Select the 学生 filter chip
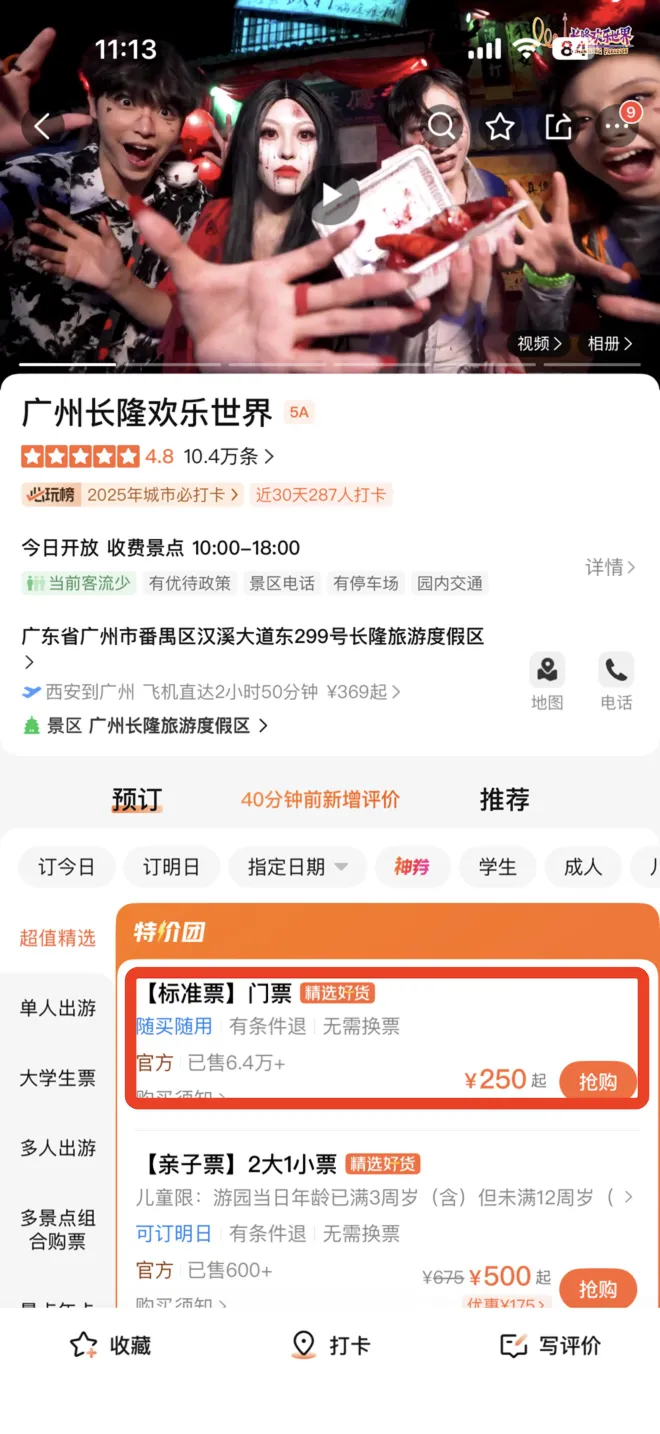This screenshot has width=660, height=1434. coord(498,867)
